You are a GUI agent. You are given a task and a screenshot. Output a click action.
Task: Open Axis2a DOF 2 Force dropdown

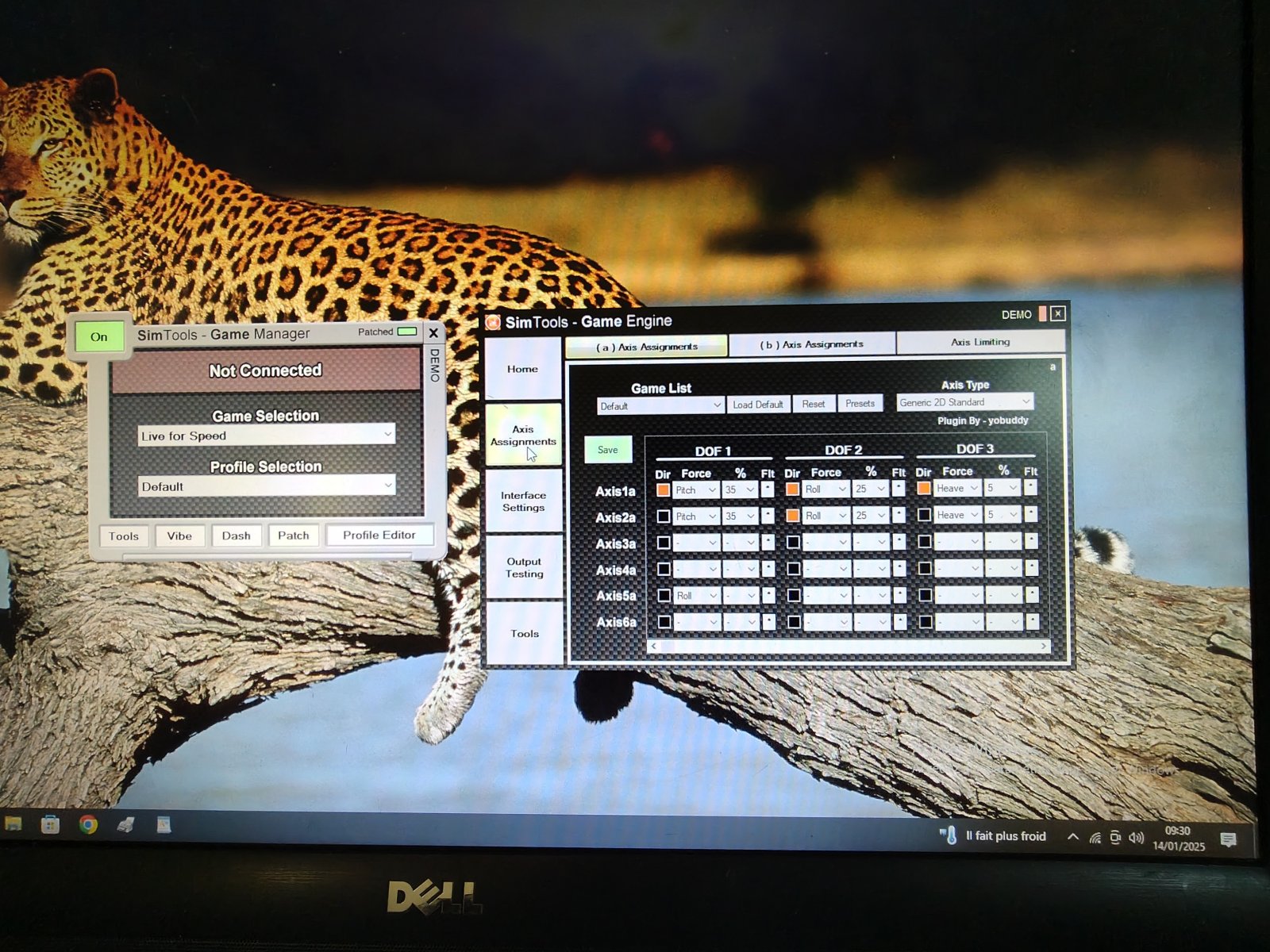tap(826, 516)
